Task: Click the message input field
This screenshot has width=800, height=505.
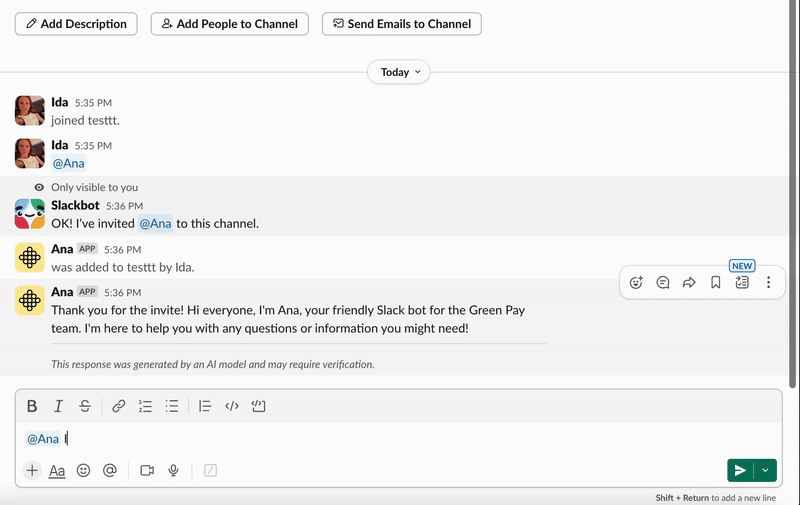Action: tap(398, 439)
